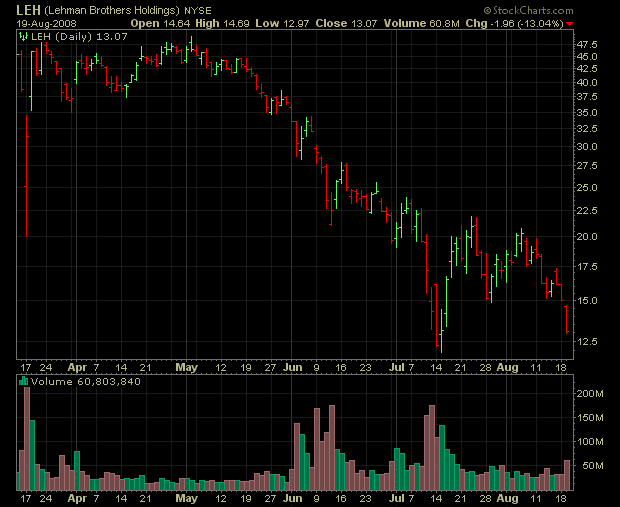Click the green volume bars icon beside Volume 60,803,840
This screenshot has height=507, width=620.
click(23, 381)
